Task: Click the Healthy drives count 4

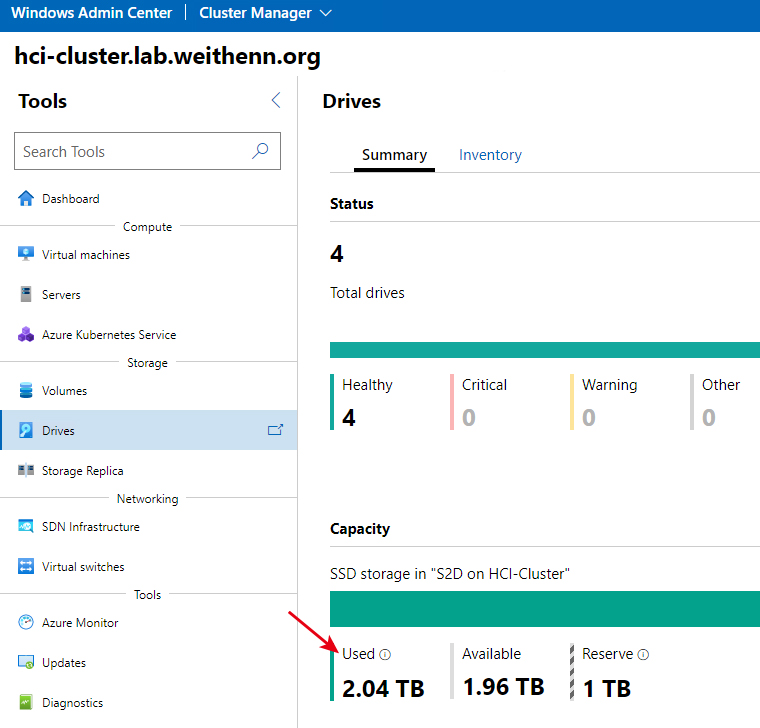Action: [x=348, y=417]
